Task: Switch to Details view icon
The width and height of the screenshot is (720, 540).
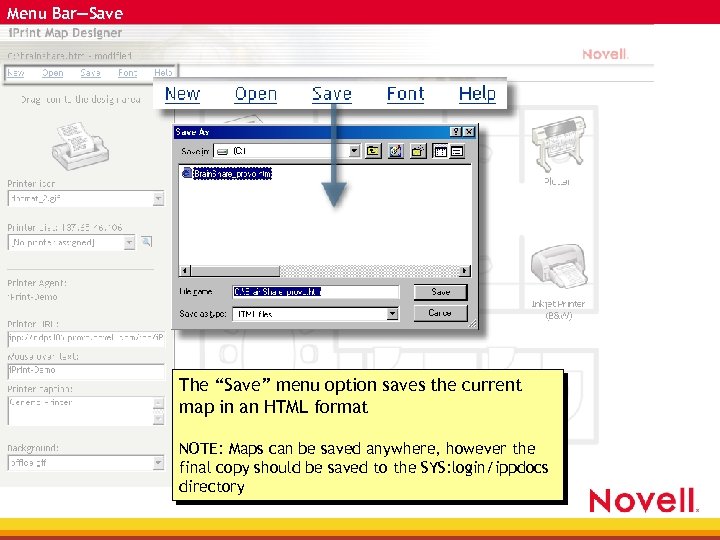Action: (x=457, y=151)
